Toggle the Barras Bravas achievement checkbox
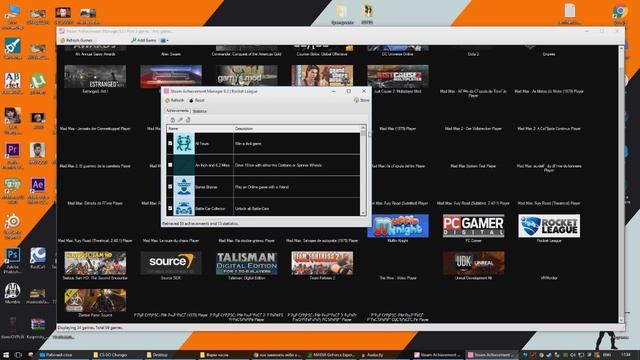Viewport: 640px width, 360px height. tap(170, 187)
